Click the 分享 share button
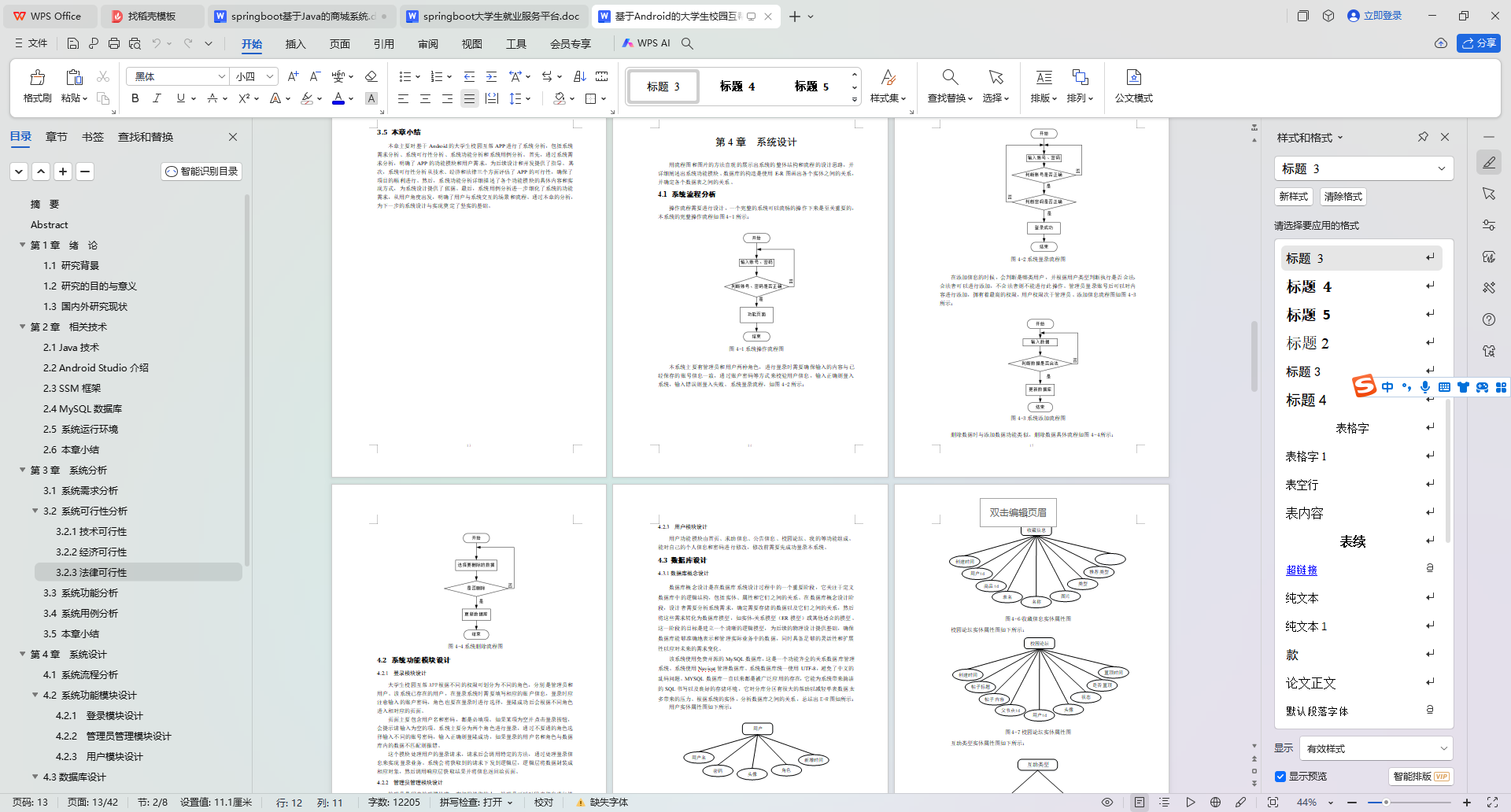This screenshot has width=1511, height=812. [1478, 43]
